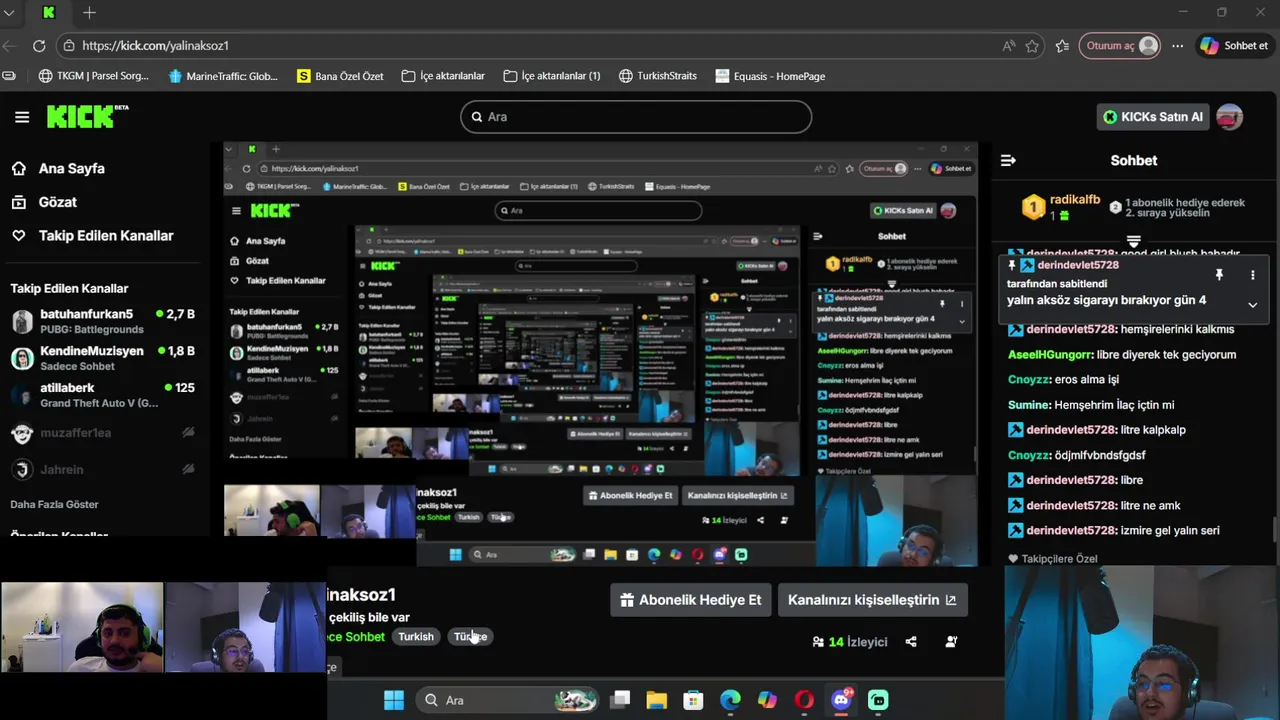Open offline channel muzaffer1ea
Screen dimensions: 1280x720
pyautogui.click(x=102, y=433)
